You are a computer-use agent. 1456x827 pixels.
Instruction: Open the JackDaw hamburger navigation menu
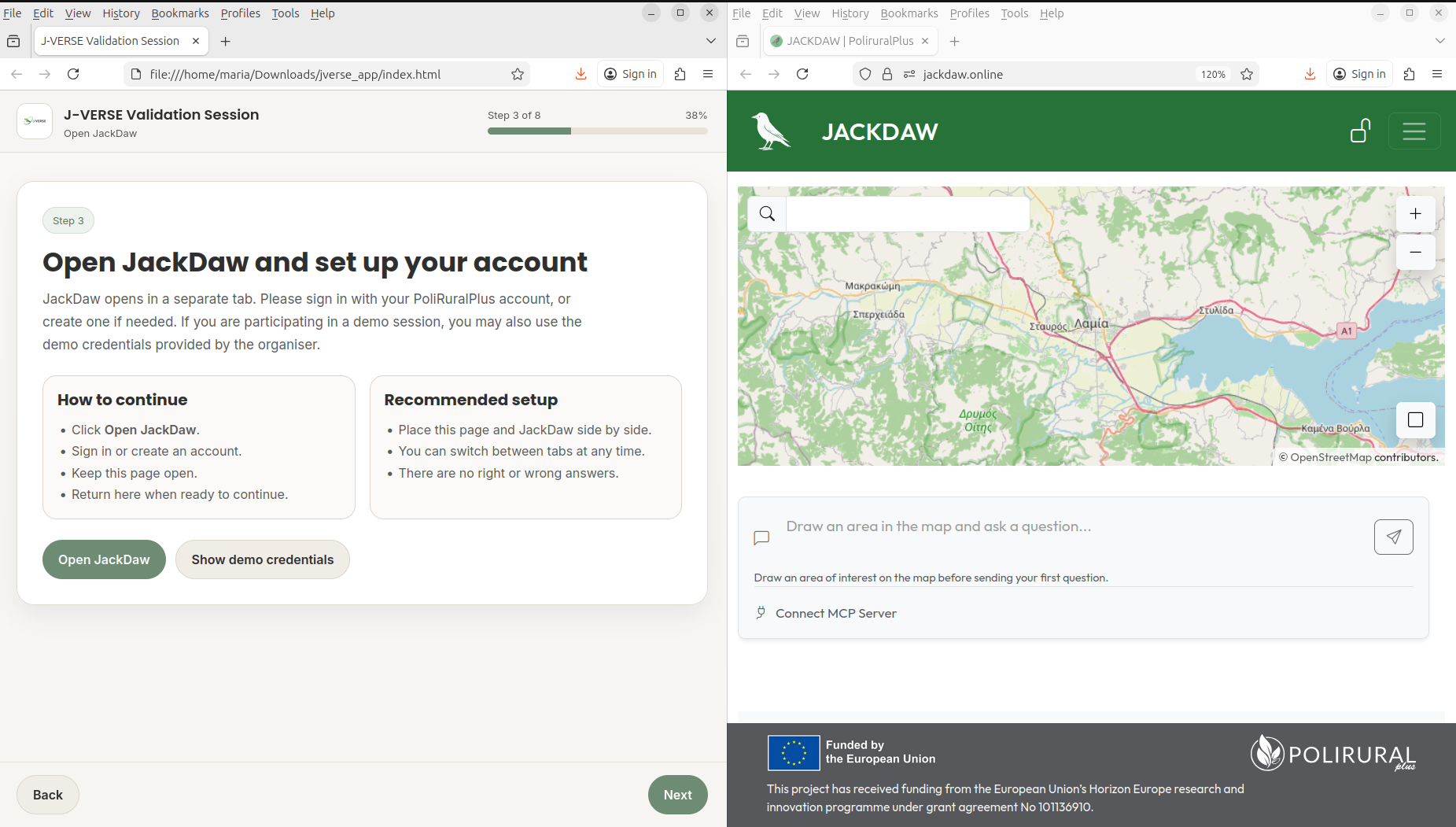[x=1414, y=131]
